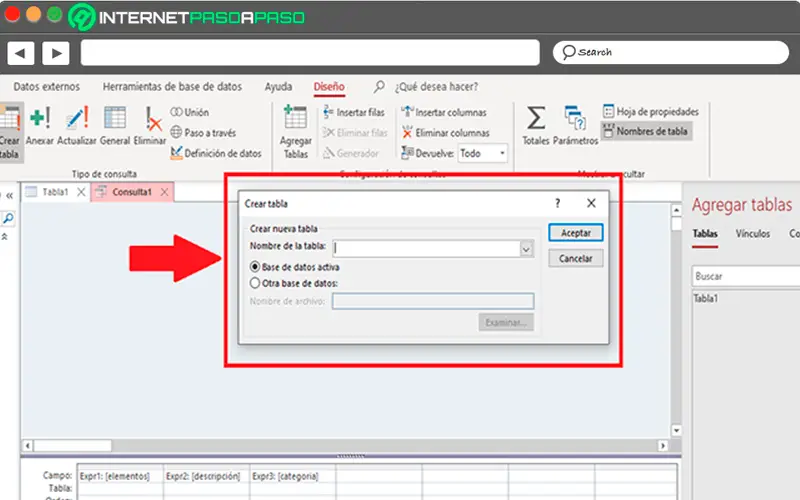Open the Parámetros dialog
Image resolution: width=800 pixels, height=500 pixels.
pos(576,126)
